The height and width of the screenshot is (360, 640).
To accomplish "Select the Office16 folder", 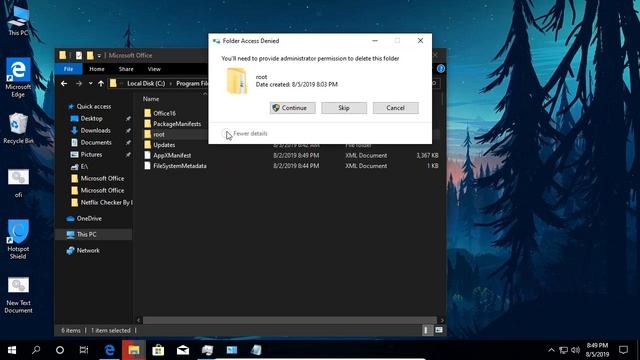I will (x=164, y=113).
